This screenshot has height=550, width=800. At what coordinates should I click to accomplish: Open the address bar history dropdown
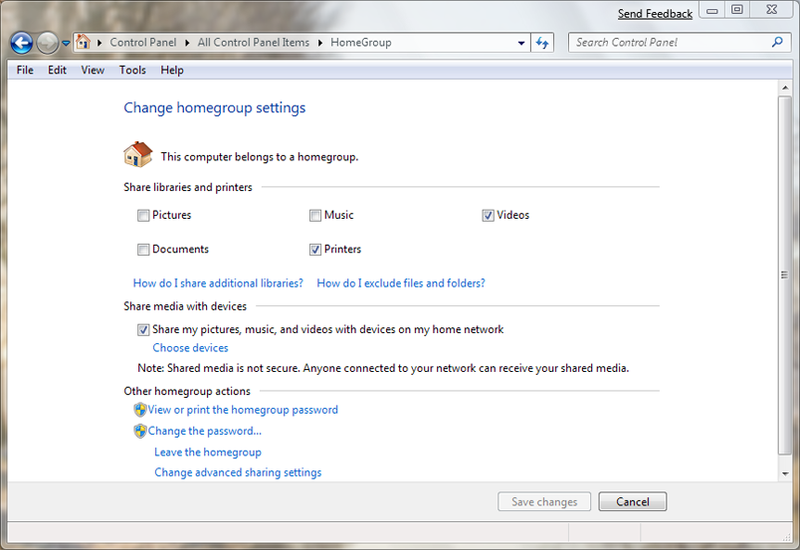(x=521, y=43)
